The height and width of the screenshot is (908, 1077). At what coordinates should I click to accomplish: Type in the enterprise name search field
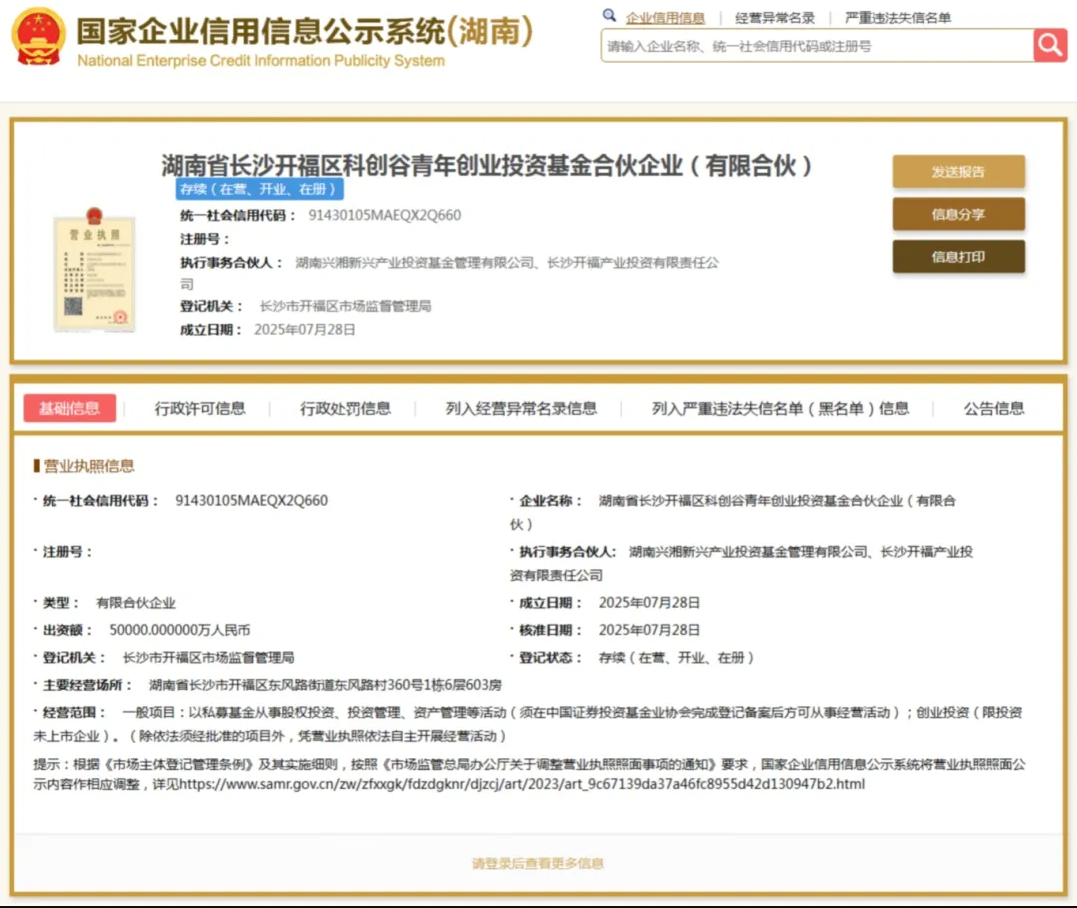[x=815, y=46]
